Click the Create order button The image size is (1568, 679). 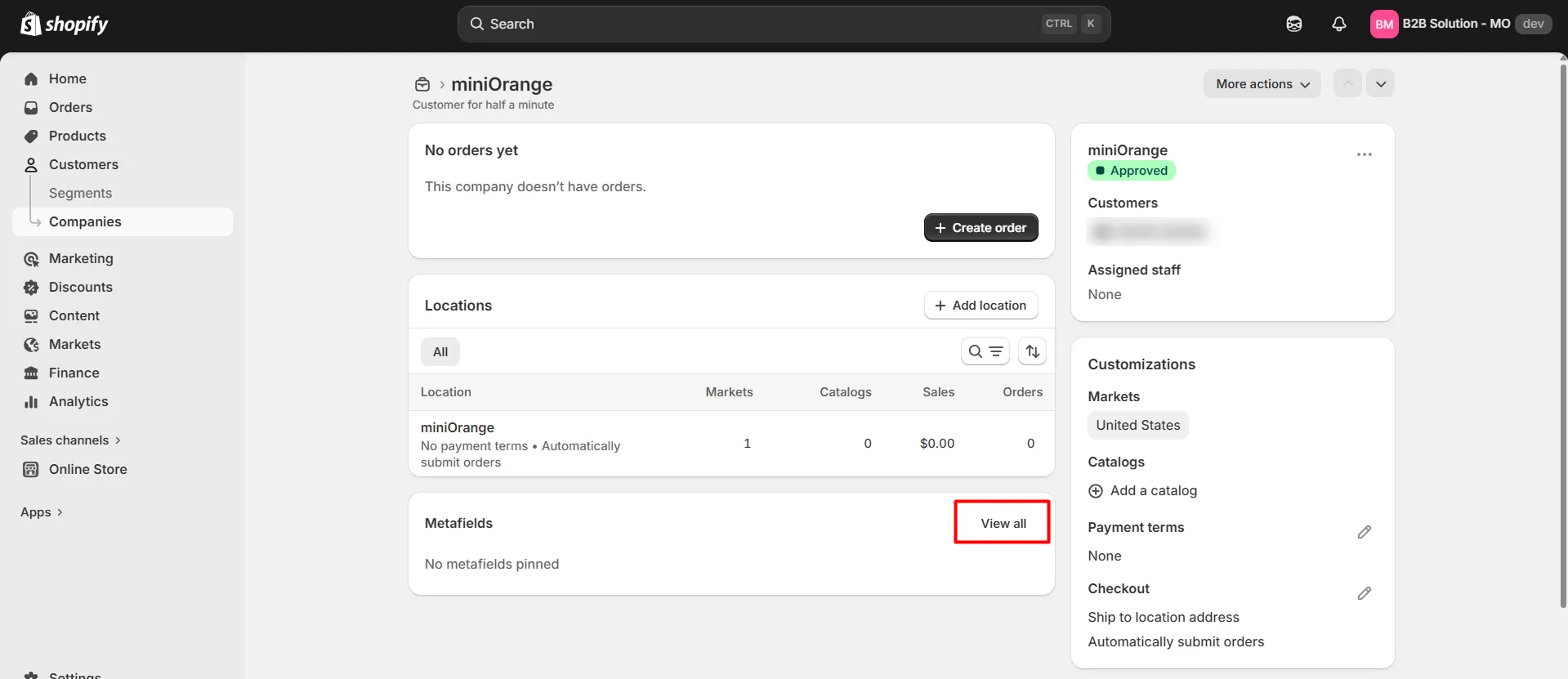click(981, 228)
